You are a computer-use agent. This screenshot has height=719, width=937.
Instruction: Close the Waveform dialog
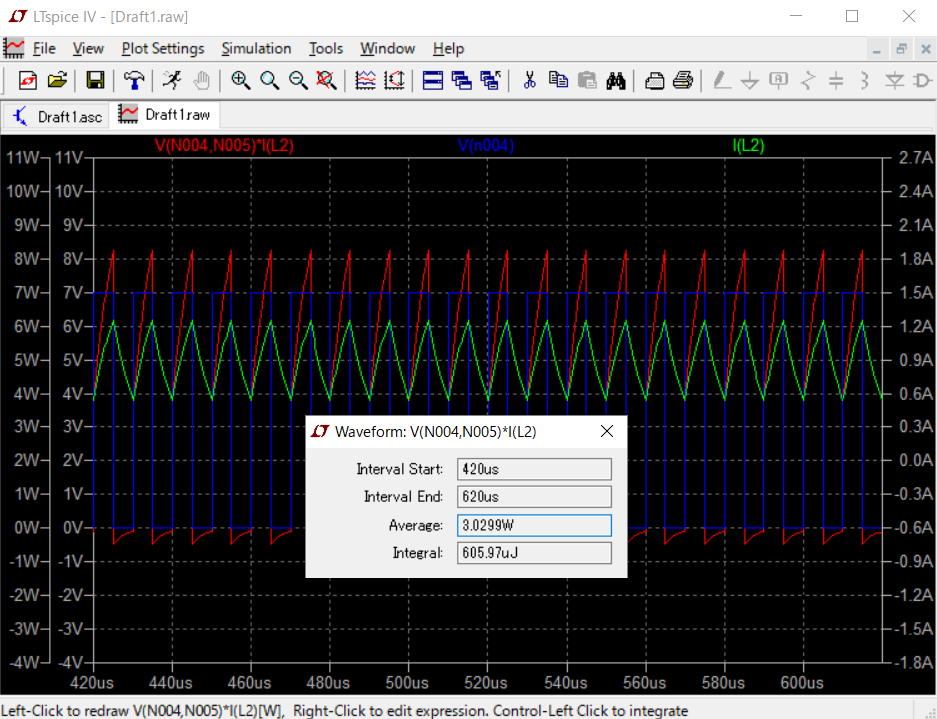[x=607, y=432]
